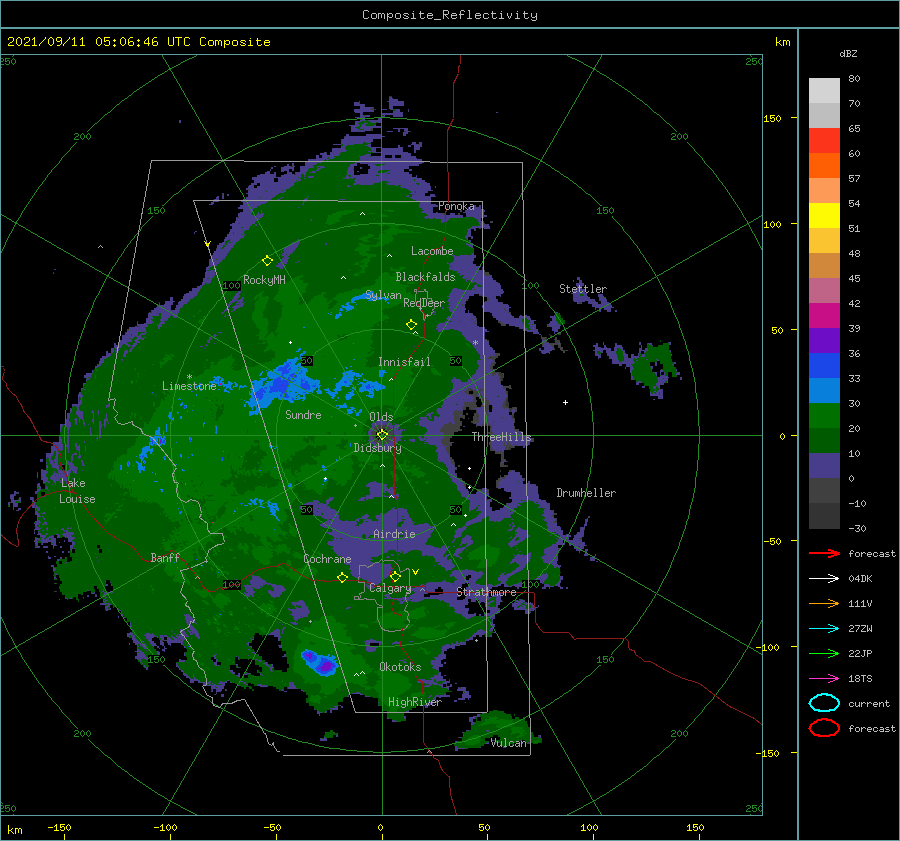Click the Strathmore label

pos(486,592)
